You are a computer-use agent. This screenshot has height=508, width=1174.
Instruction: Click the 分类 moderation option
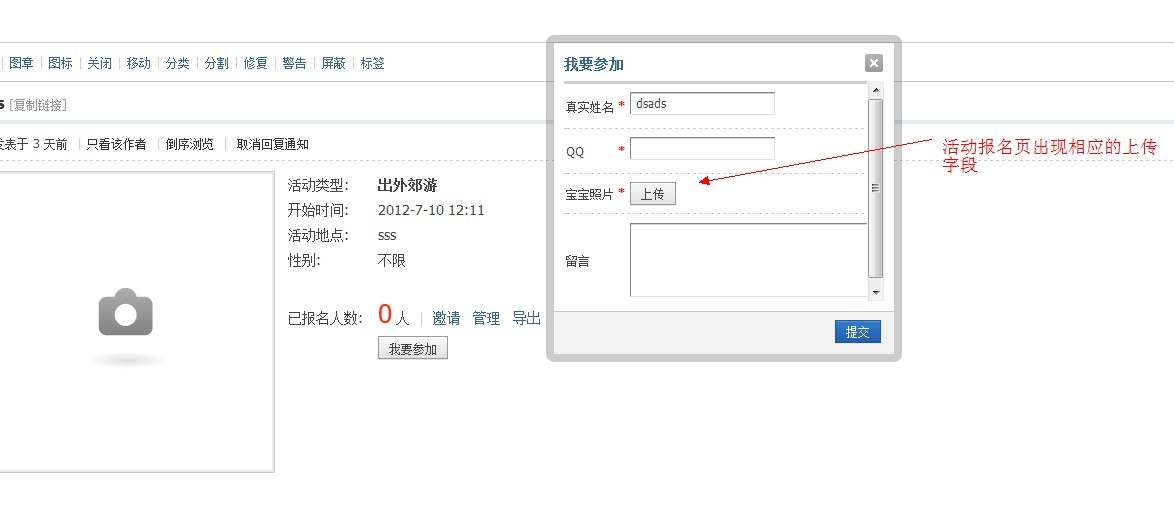177,63
